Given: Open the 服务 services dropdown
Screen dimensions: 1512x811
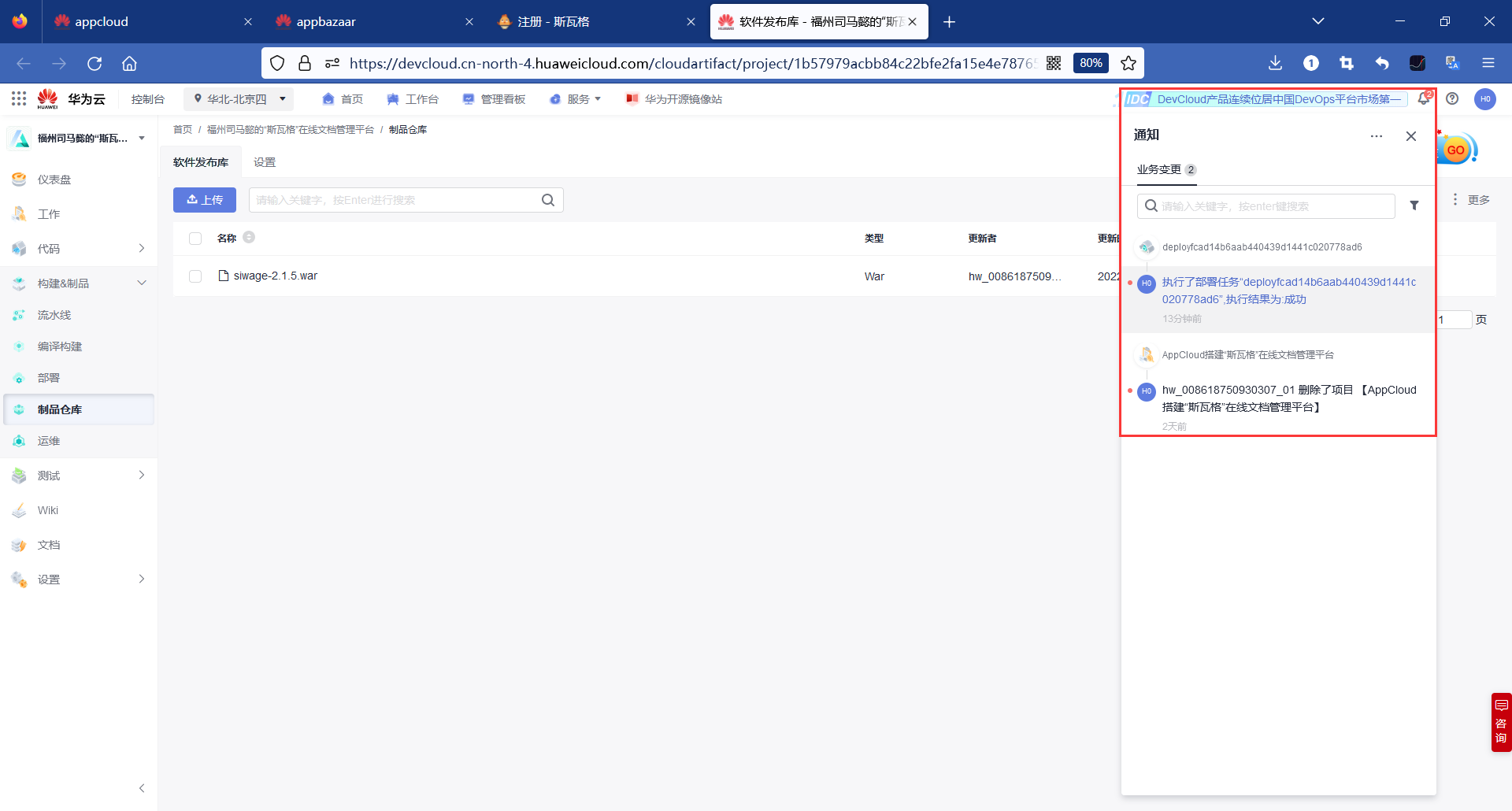Looking at the screenshot, I should [x=576, y=99].
